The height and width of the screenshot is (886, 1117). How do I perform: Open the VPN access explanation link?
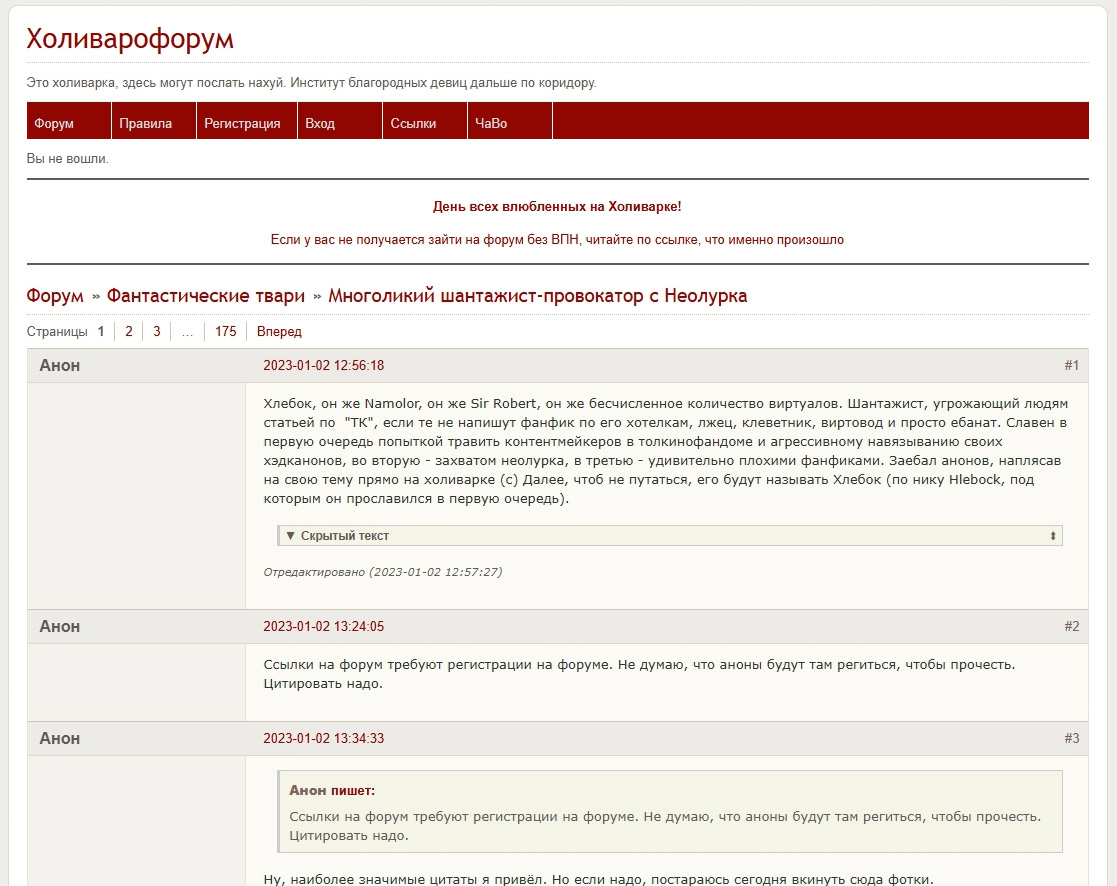[557, 240]
